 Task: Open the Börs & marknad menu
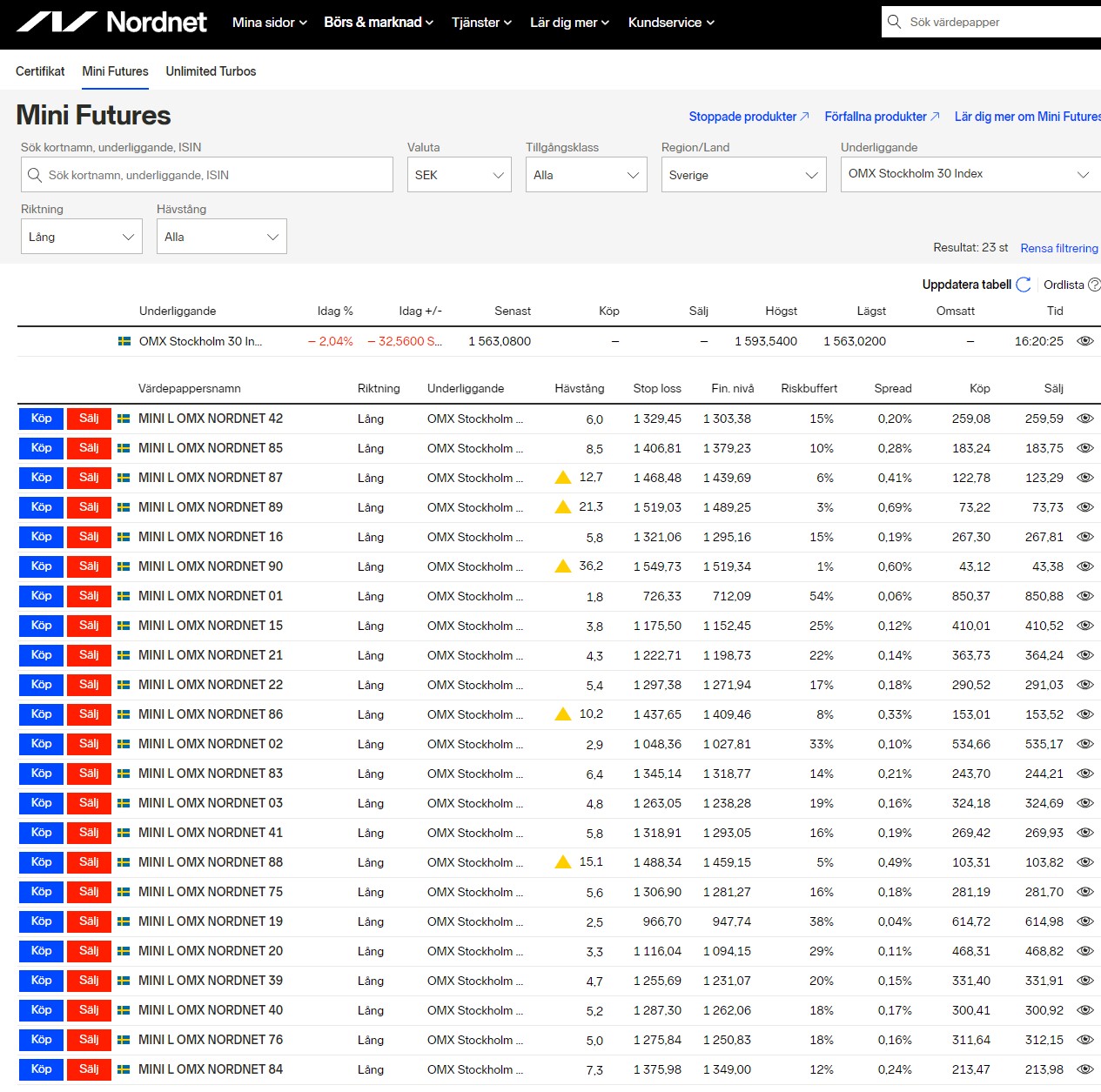click(378, 23)
